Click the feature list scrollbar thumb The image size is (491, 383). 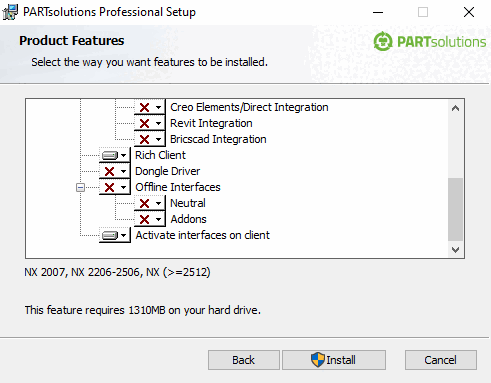[455, 209]
